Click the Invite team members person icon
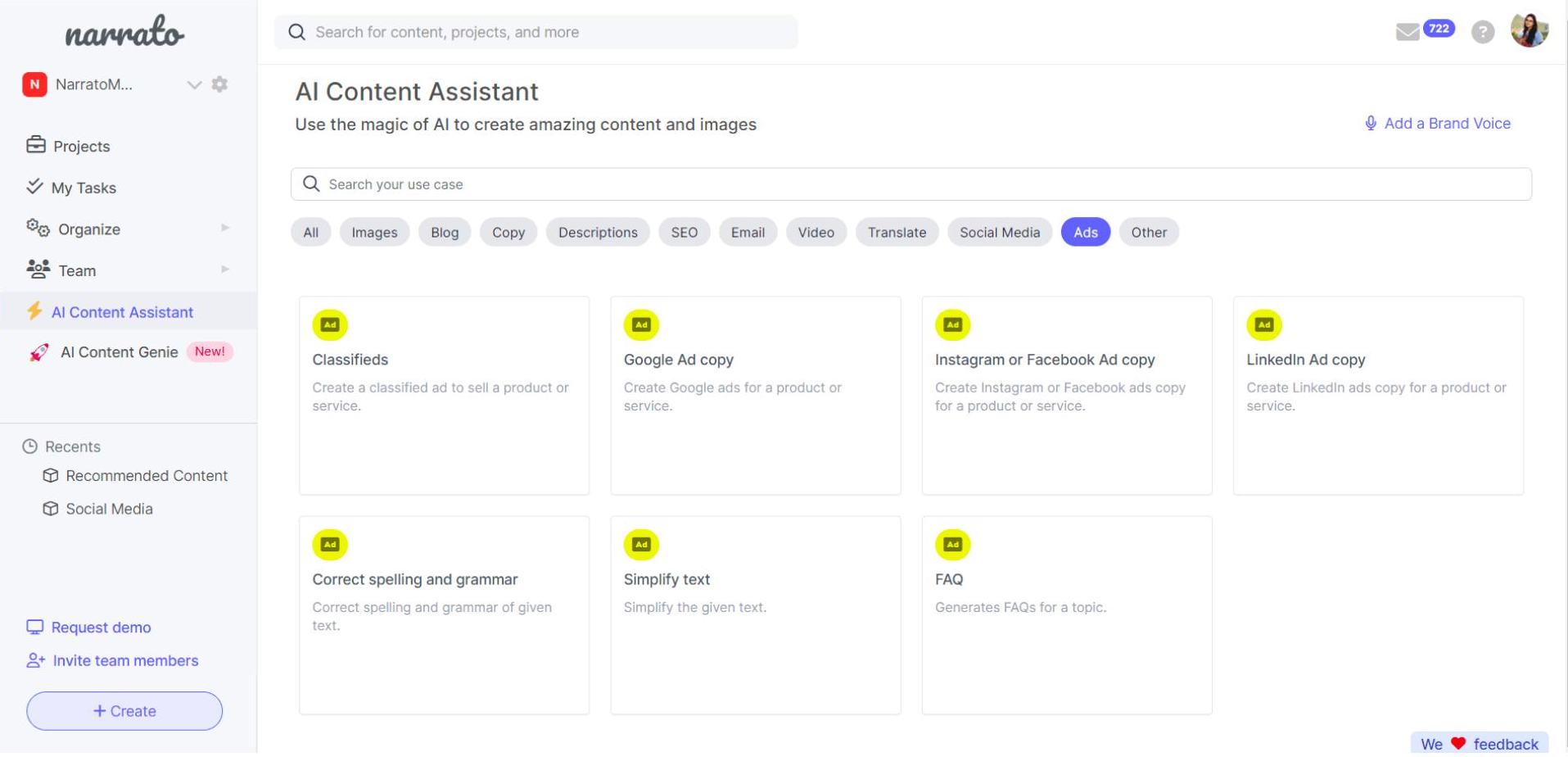 pos(35,661)
